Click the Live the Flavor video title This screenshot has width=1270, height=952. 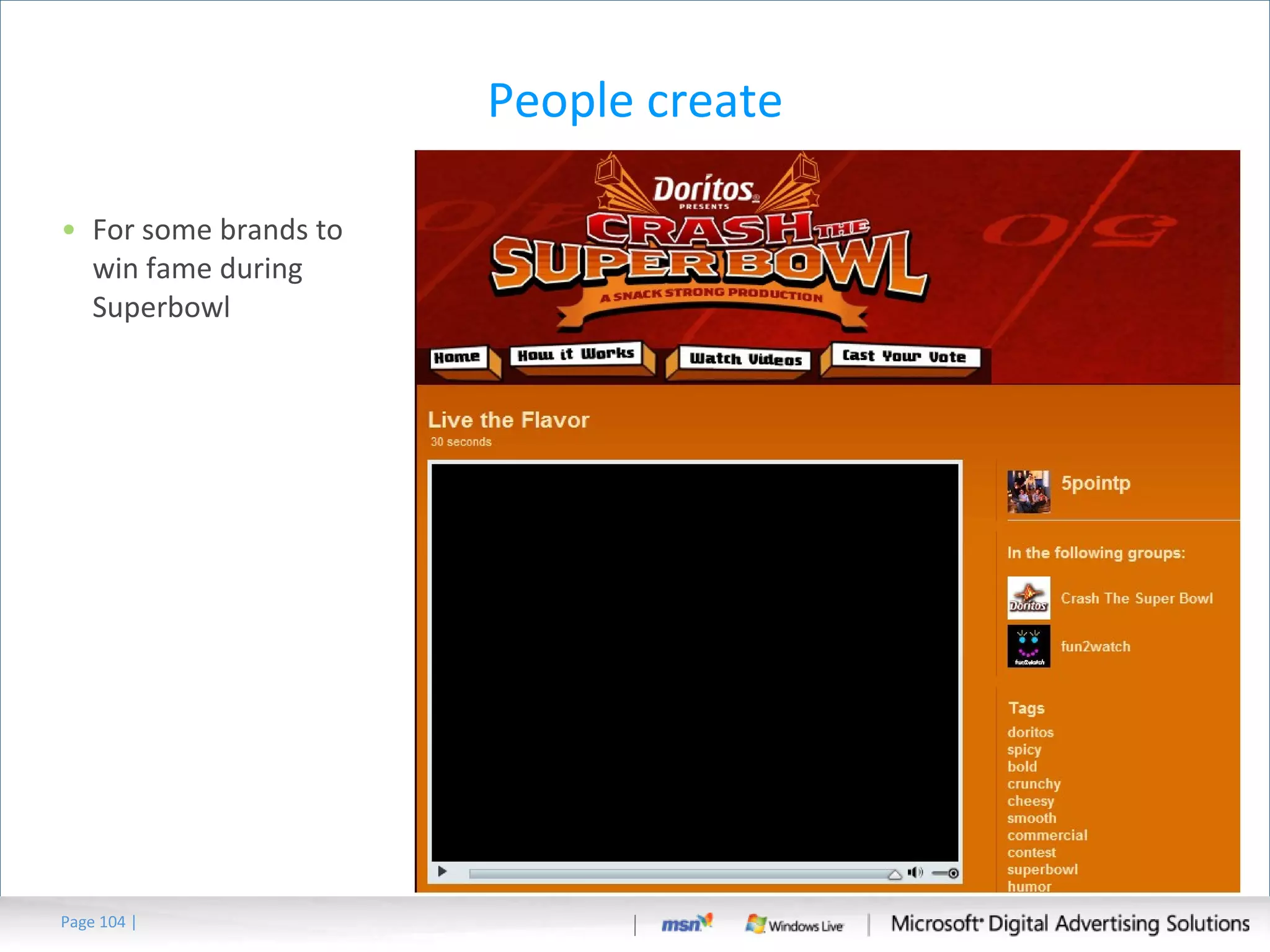[x=508, y=420]
